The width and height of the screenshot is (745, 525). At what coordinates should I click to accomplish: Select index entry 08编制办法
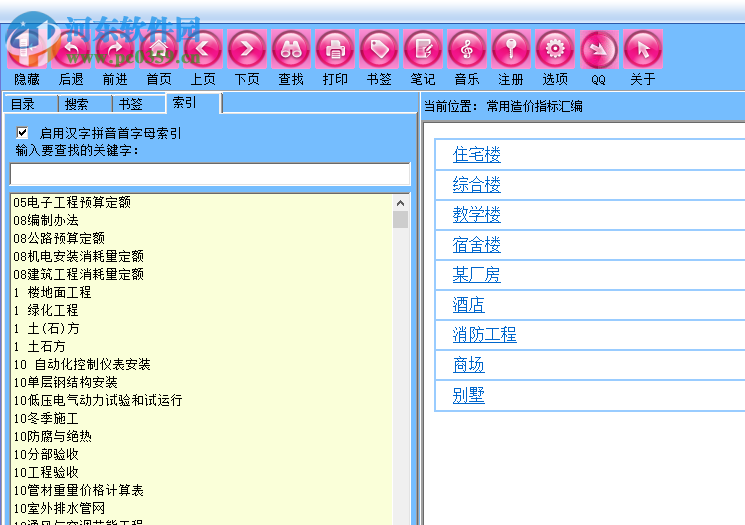(46, 220)
